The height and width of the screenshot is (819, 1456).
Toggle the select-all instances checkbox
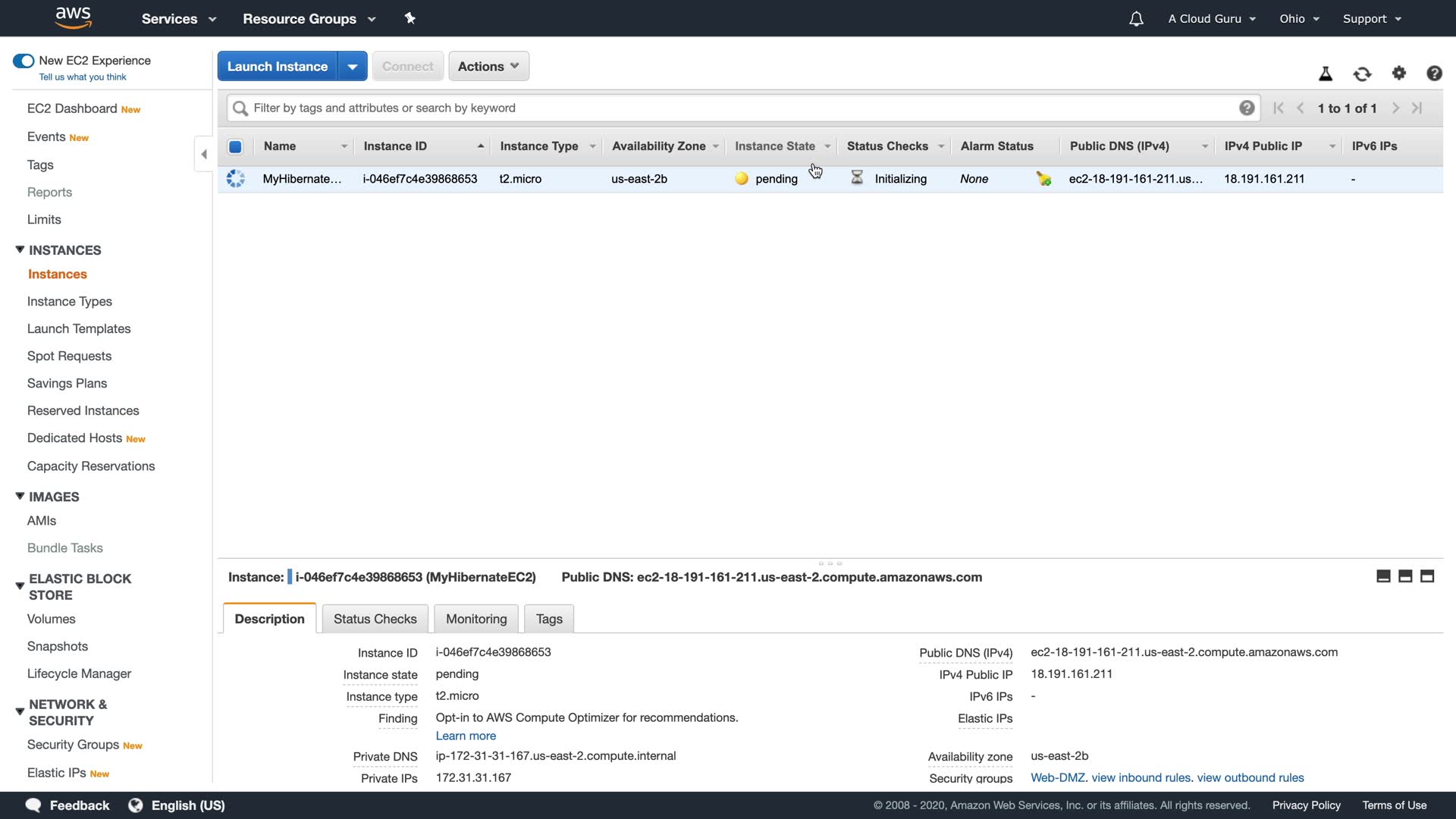pyautogui.click(x=235, y=146)
